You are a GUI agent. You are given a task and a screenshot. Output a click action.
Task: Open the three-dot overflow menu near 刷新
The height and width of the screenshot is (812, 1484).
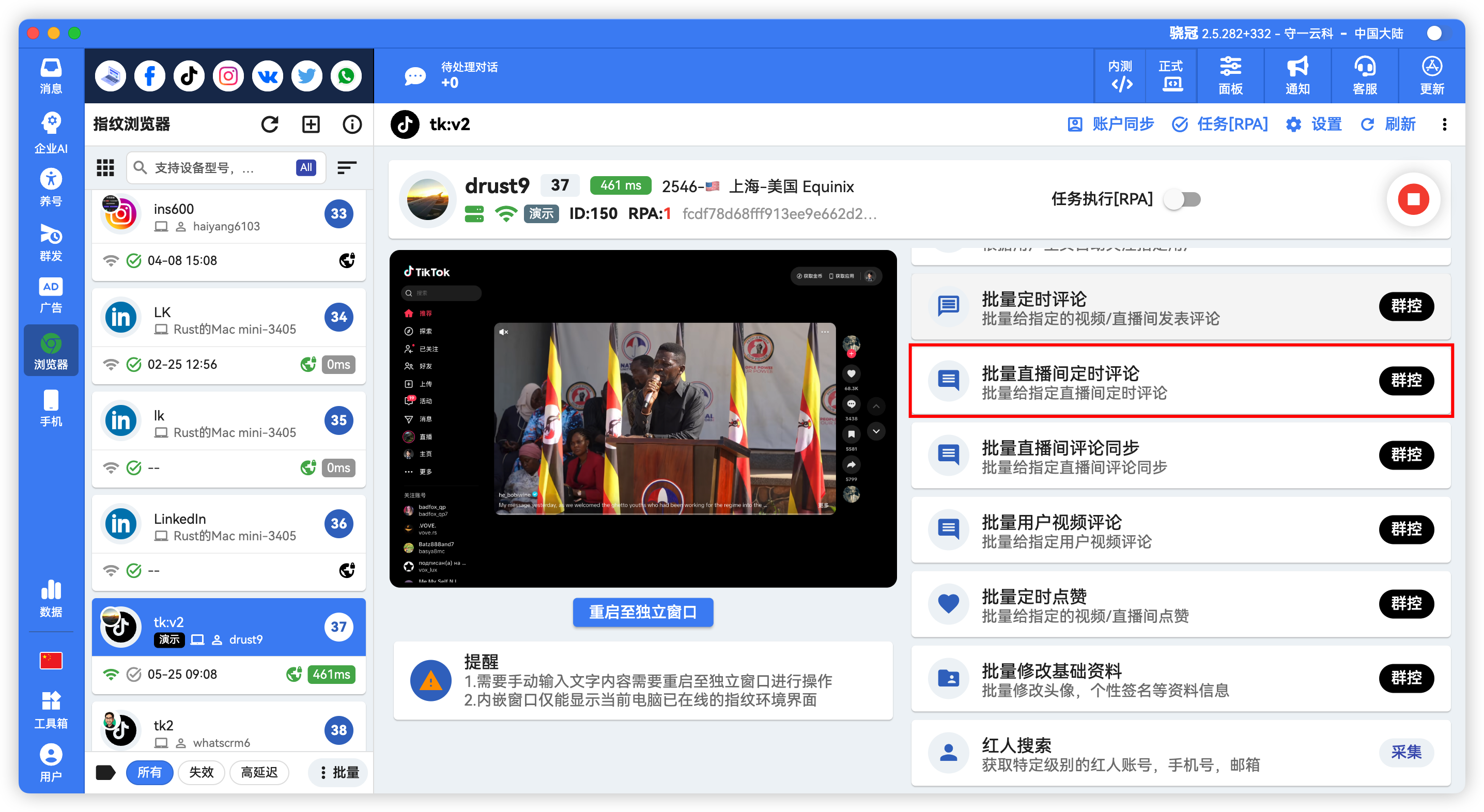1444,124
